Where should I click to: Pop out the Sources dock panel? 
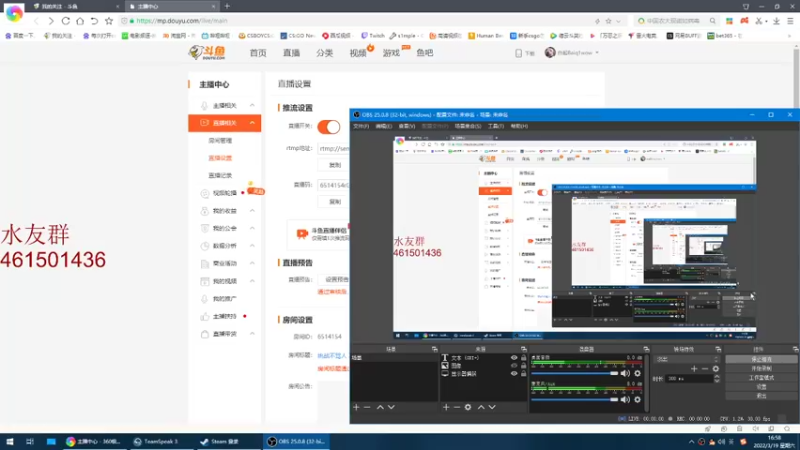pyautogui.click(x=523, y=349)
